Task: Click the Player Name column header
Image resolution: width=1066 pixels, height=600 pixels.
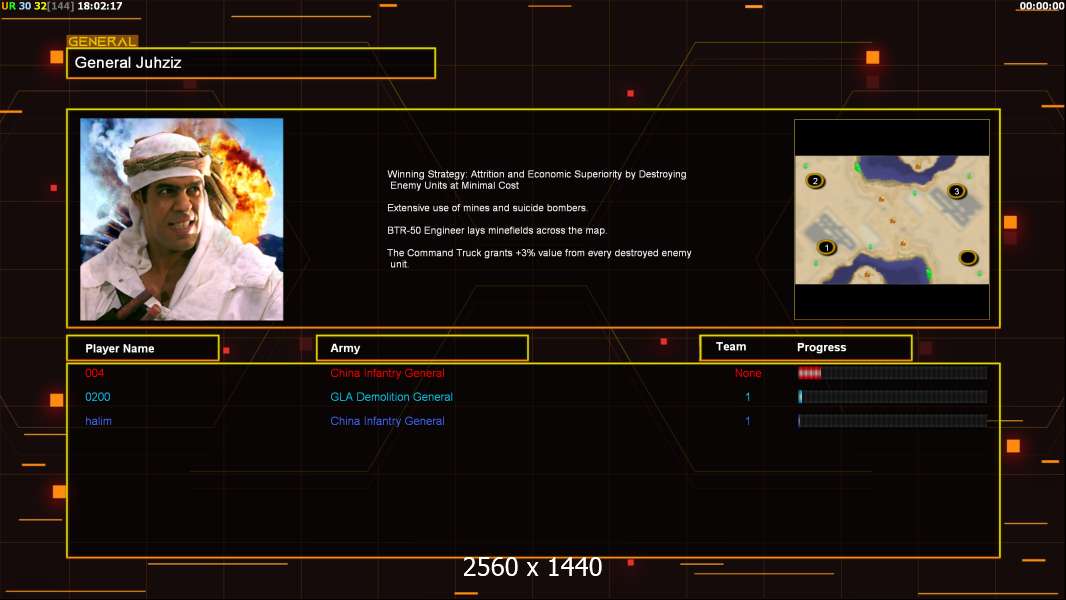Action: click(143, 348)
